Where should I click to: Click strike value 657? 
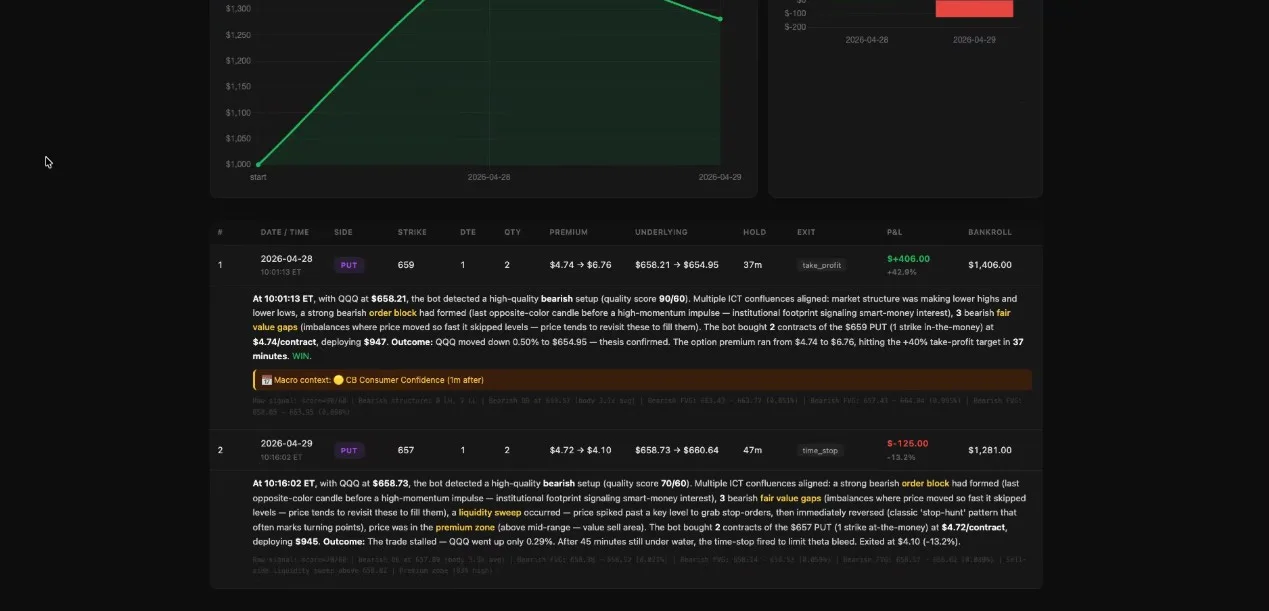(x=405, y=450)
